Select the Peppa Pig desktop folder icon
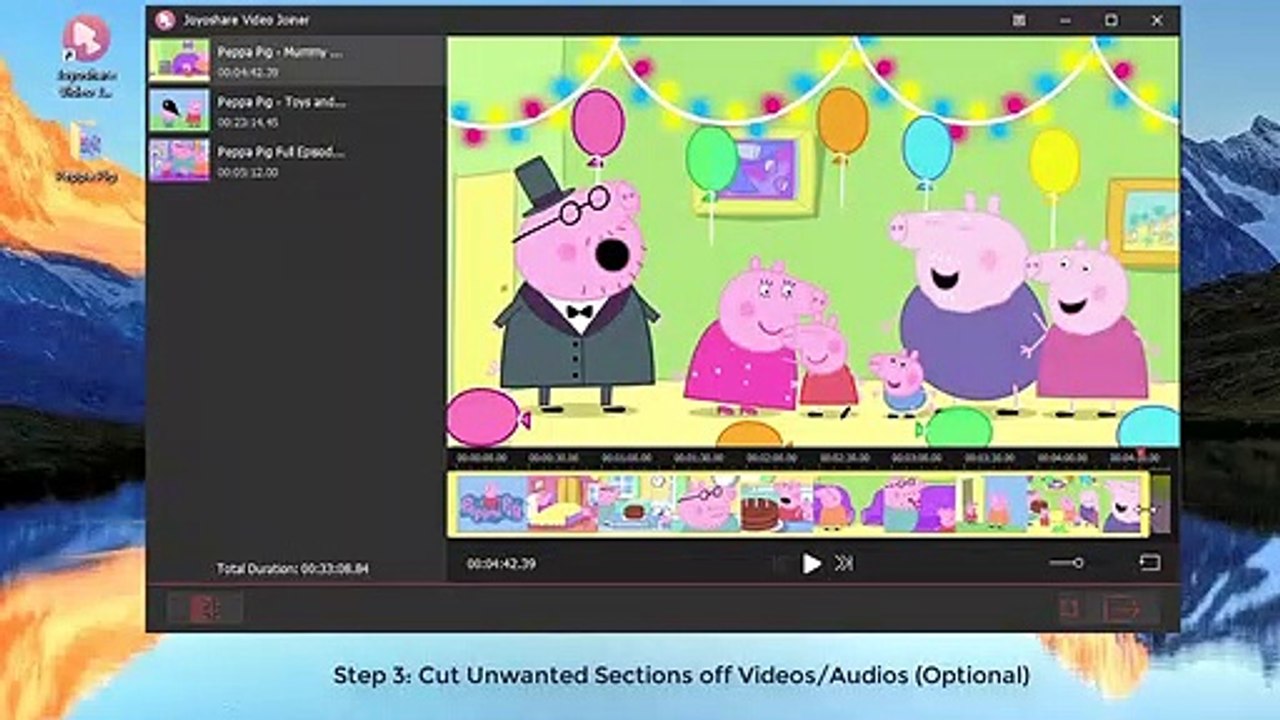This screenshot has height=720, width=1280. [x=88, y=153]
